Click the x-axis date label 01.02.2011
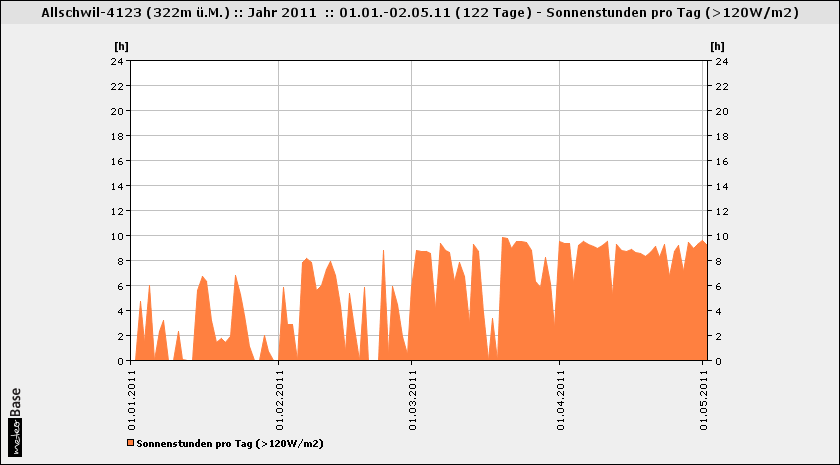The width and height of the screenshot is (840, 465). [279, 400]
